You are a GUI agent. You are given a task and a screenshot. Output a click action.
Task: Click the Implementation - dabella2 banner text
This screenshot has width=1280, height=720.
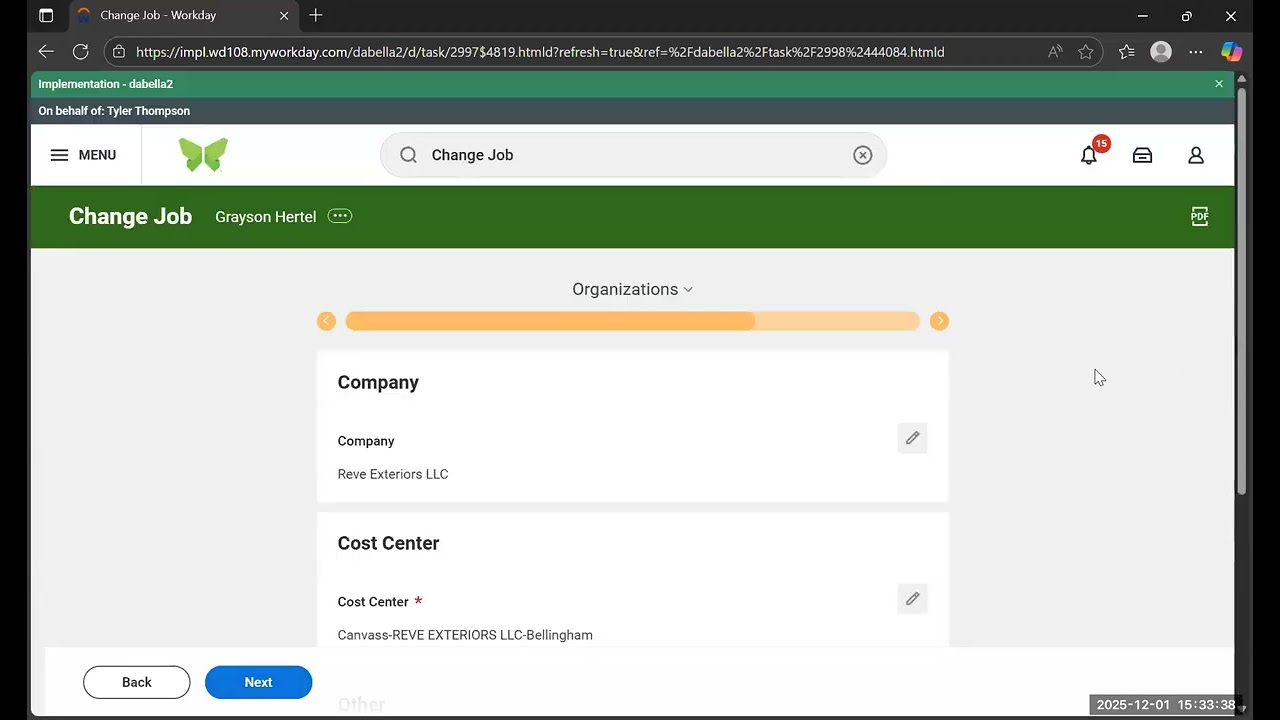[x=105, y=84]
